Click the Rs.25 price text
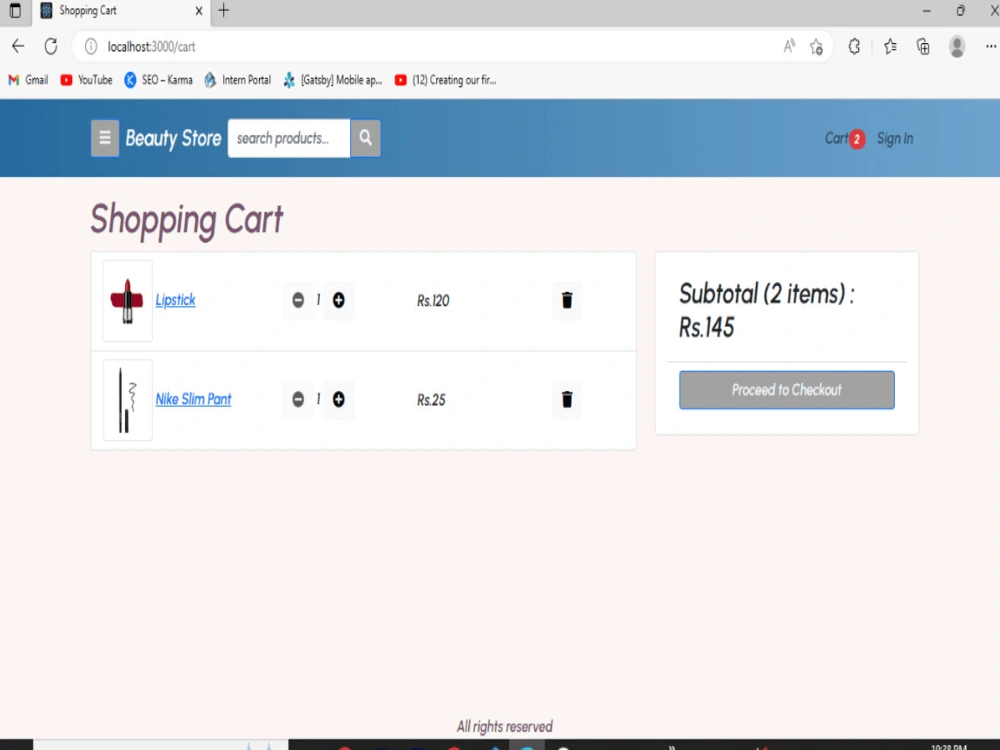Screen dimensions: 1000x750 point(431,400)
